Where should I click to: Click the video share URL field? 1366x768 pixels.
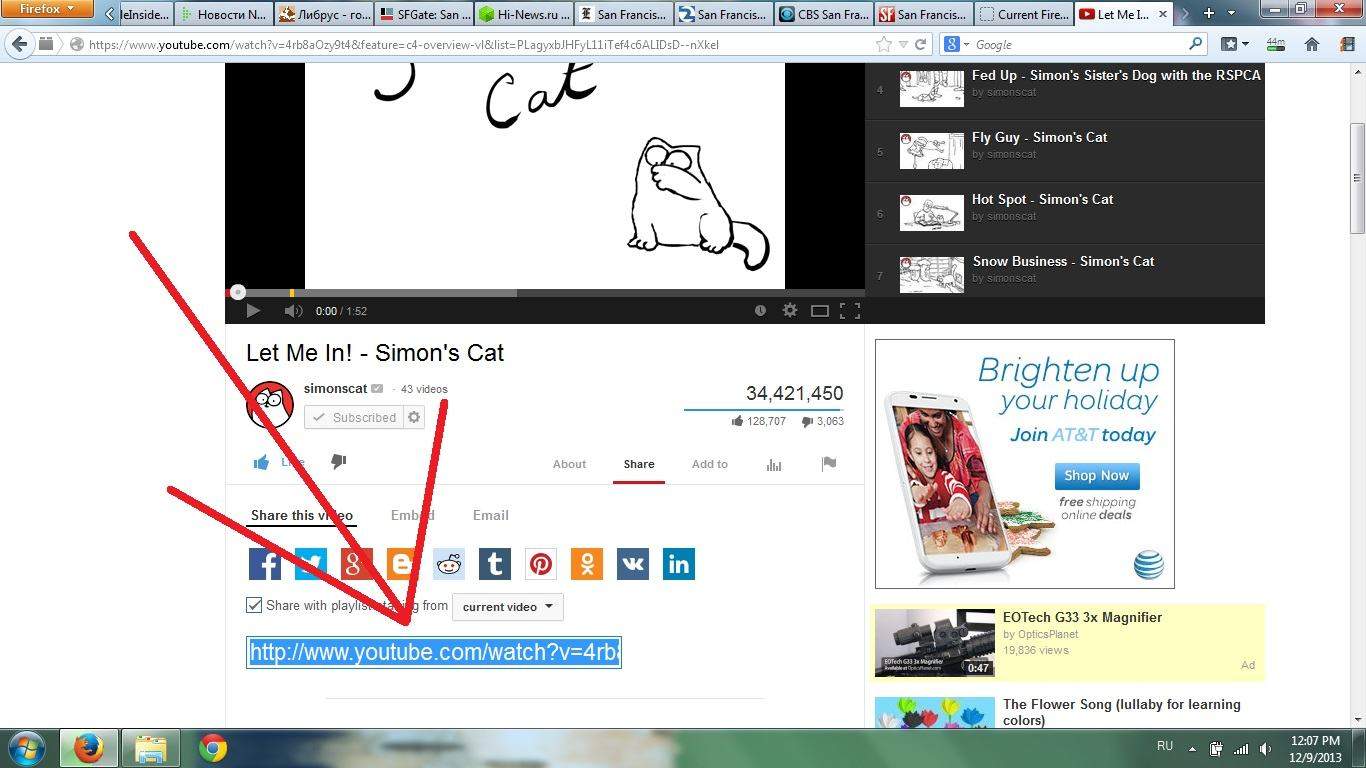tap(434, 652)
